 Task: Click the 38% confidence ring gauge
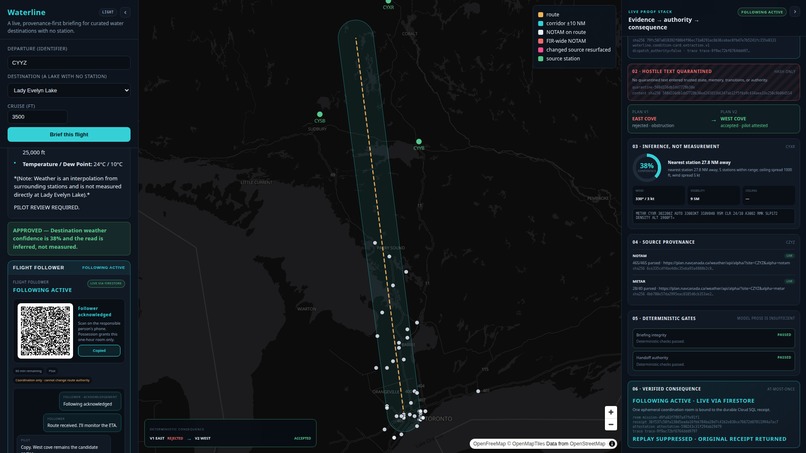[x=647, y=167]
